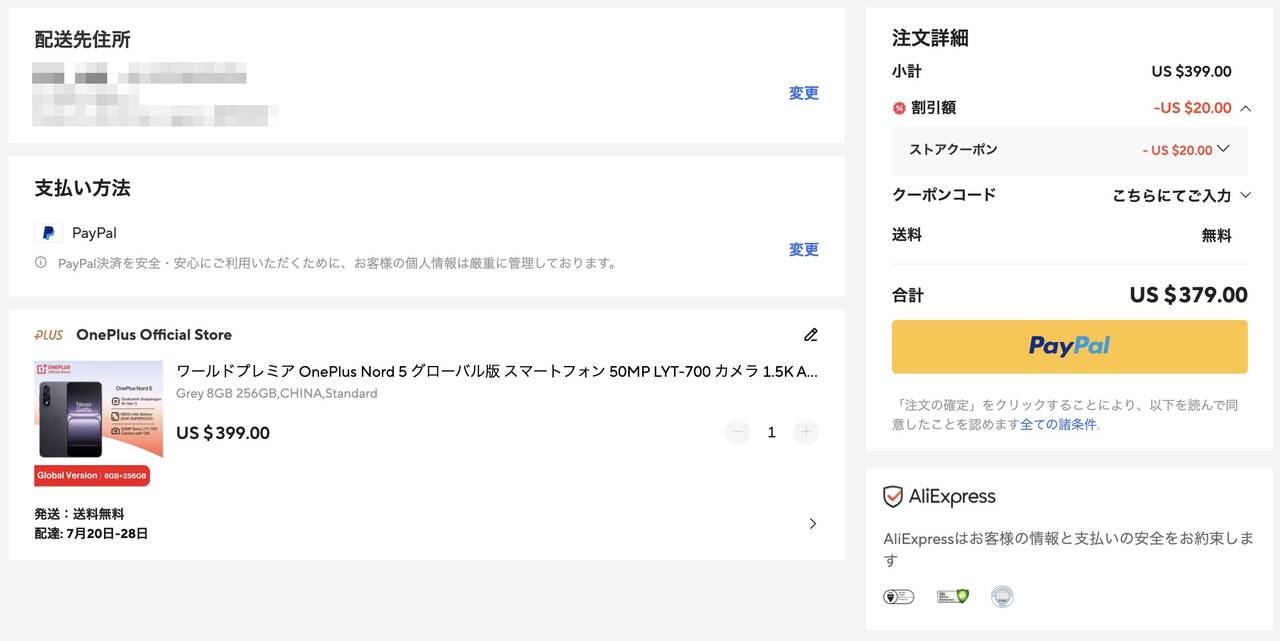Screen dimensions: 1280x641
Task: Click the red discount icon next to 割引額
Action: 899,108
